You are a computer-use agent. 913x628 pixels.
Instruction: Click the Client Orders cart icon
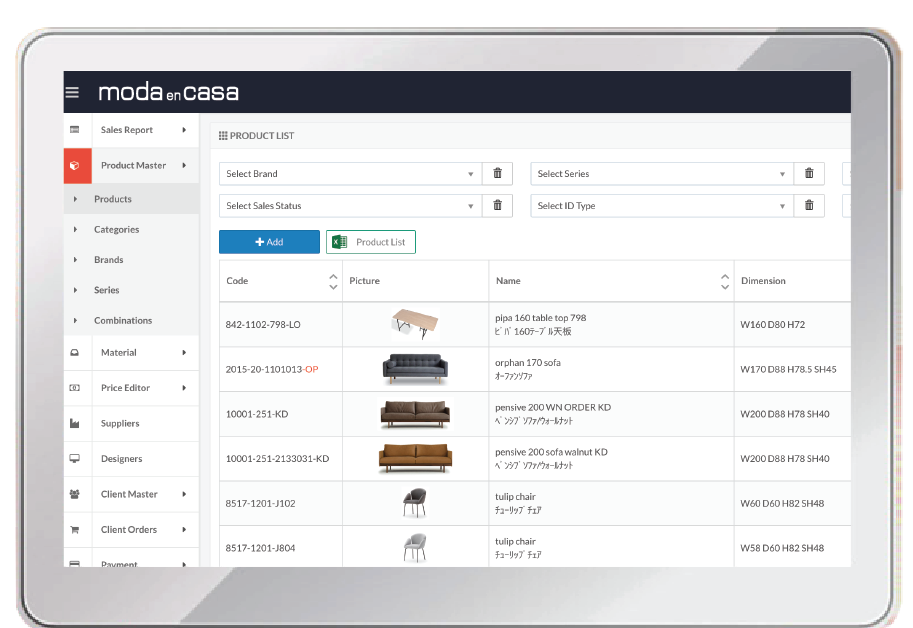pos(75,530)
